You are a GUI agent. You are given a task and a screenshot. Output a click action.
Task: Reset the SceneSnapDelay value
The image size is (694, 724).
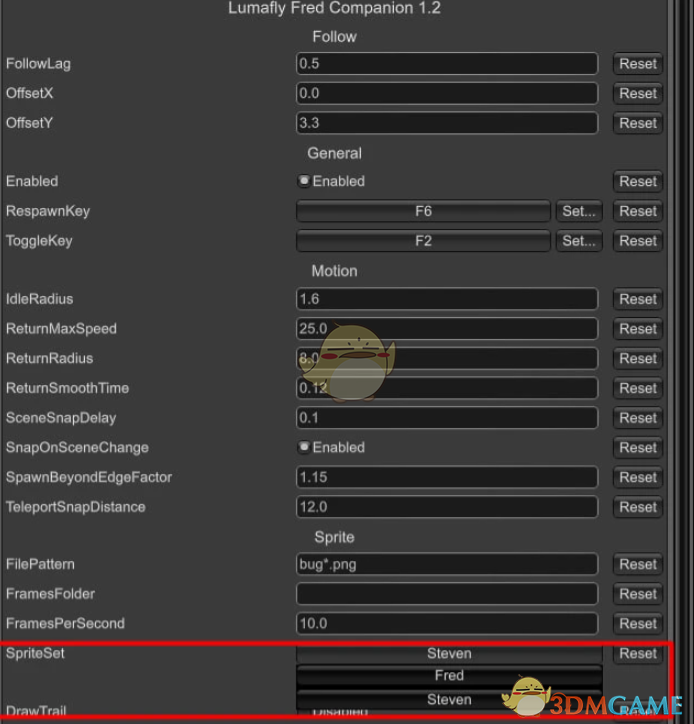coord(638,418)
